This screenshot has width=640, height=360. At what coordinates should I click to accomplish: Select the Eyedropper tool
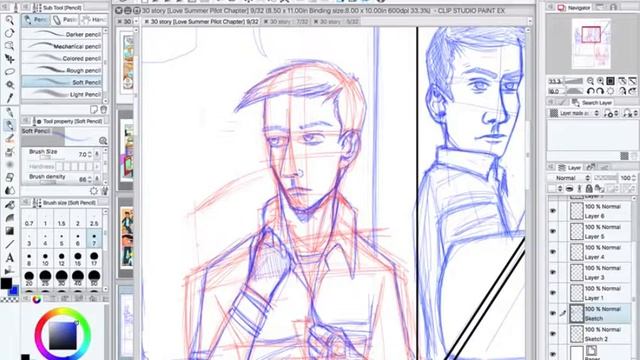(9, 98)
